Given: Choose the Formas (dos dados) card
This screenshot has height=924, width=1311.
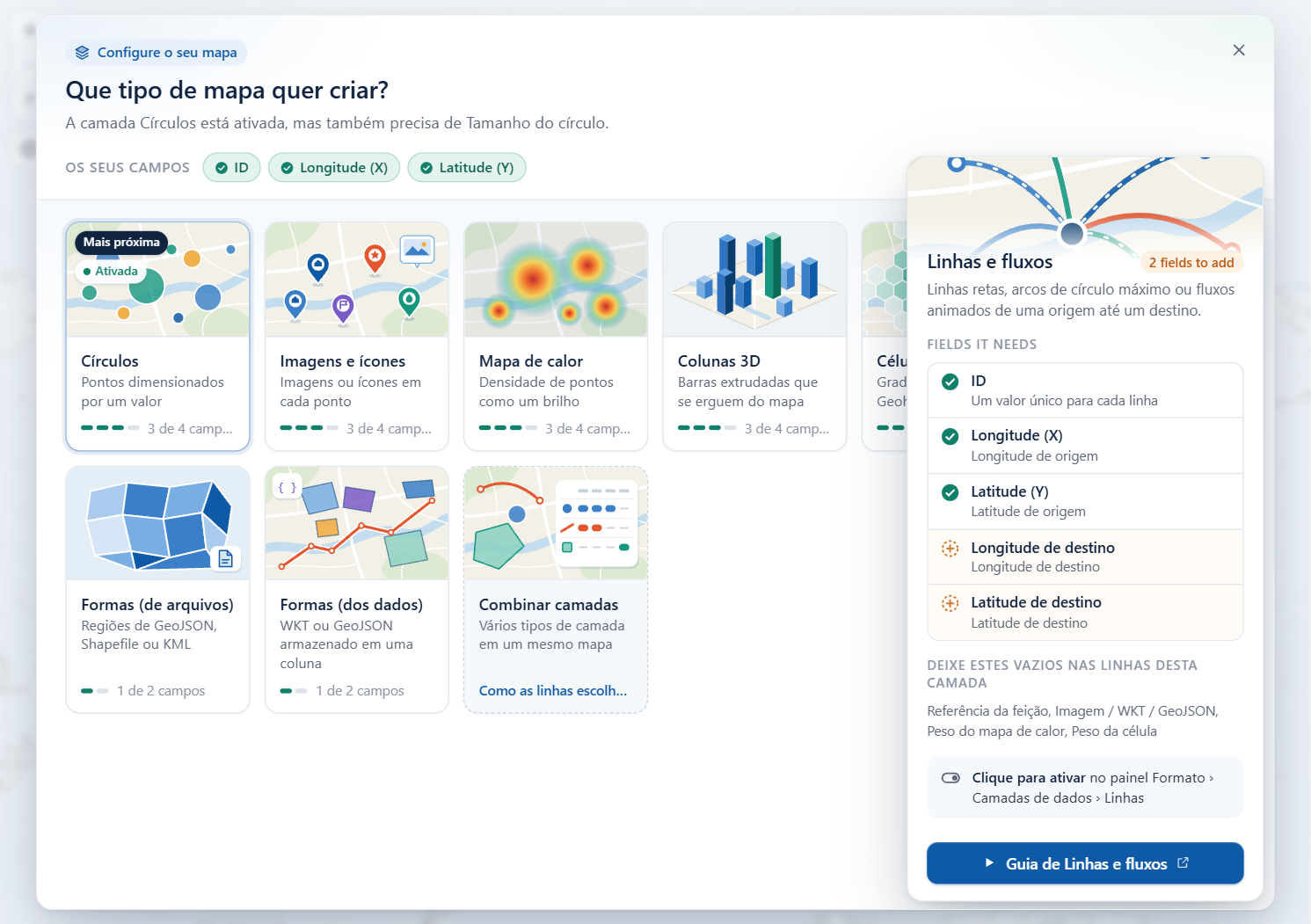Looking at the screenshot, I should (357, 589).
